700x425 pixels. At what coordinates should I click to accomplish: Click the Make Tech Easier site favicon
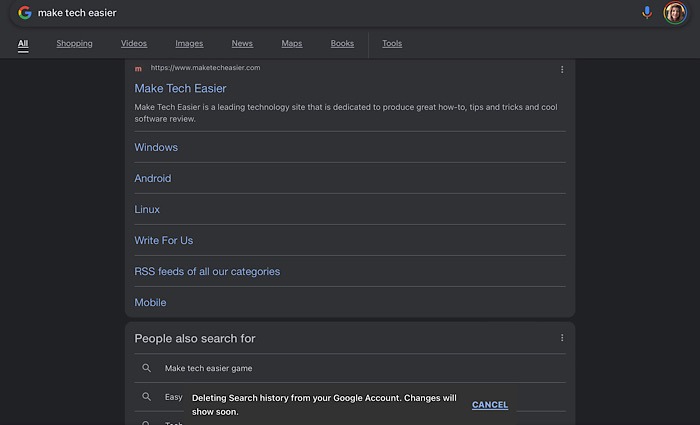(139, 69)
